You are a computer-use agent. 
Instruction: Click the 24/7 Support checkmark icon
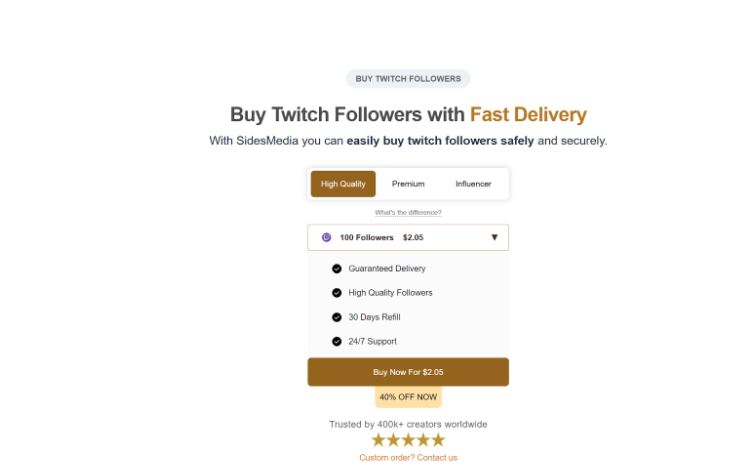[337, 341]
